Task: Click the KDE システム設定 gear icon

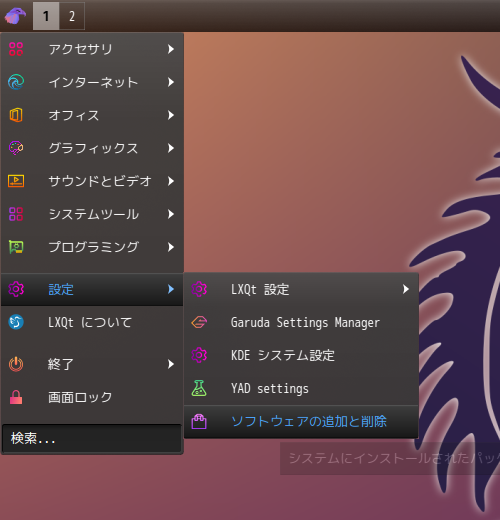Action: [x=199, y=355]
